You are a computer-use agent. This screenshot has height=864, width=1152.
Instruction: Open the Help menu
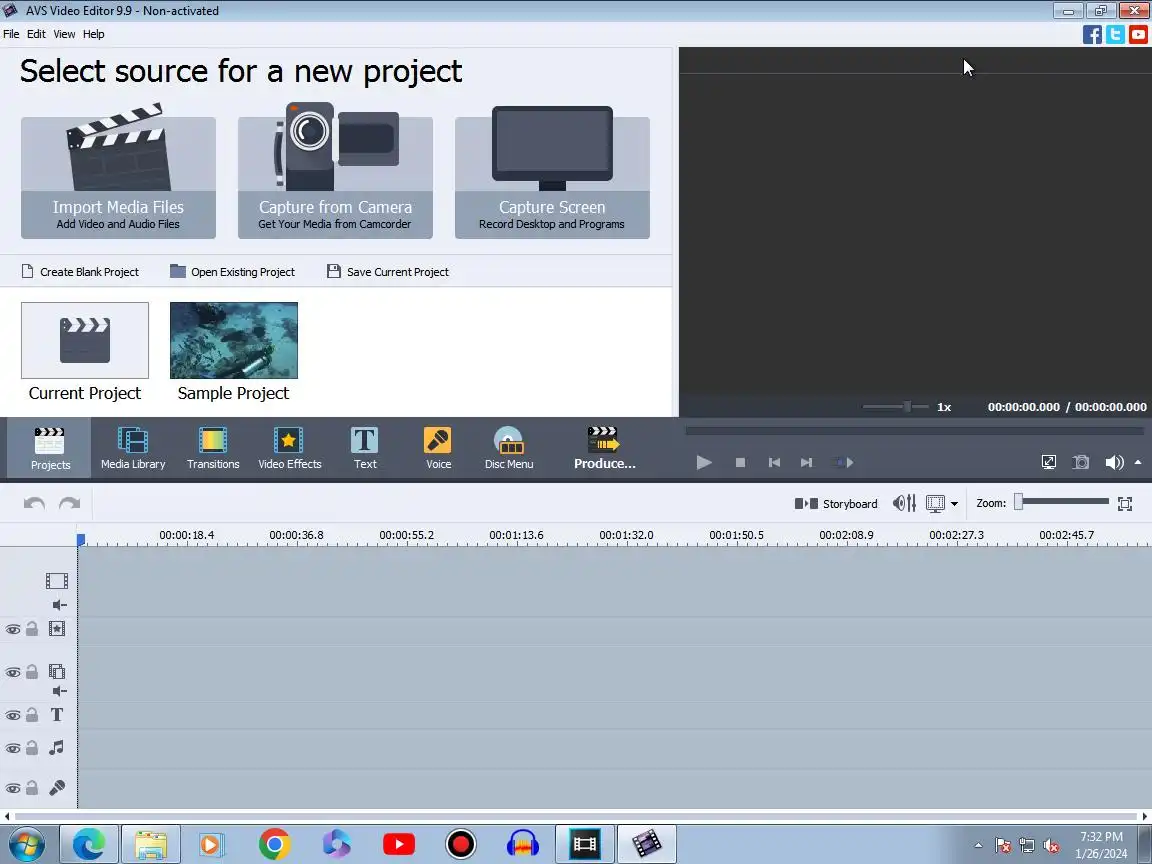93,34
